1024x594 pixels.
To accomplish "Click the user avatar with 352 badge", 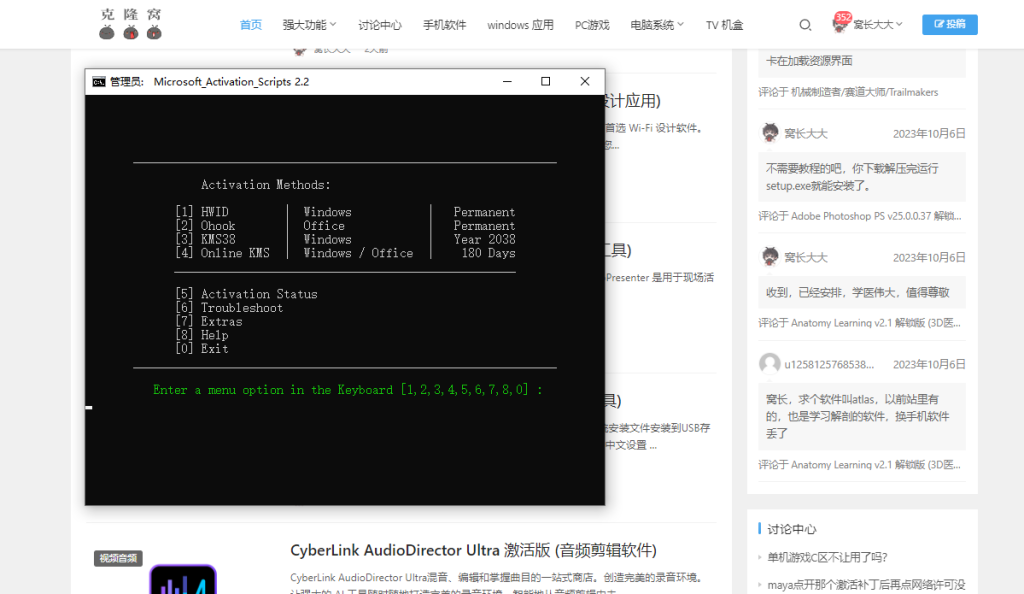I will [840, 23].
